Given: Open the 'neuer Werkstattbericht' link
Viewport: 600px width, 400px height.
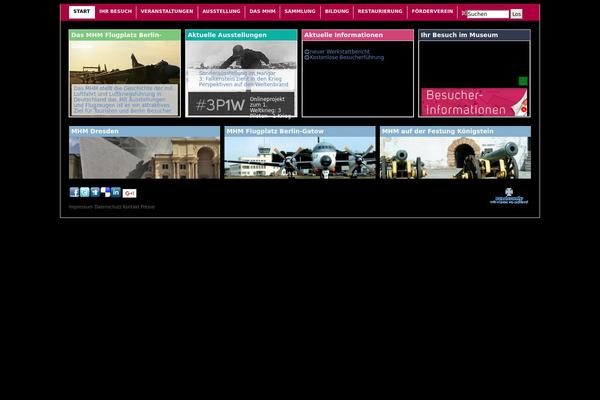Looking at the screenshot, I should (x=340, y=52).
